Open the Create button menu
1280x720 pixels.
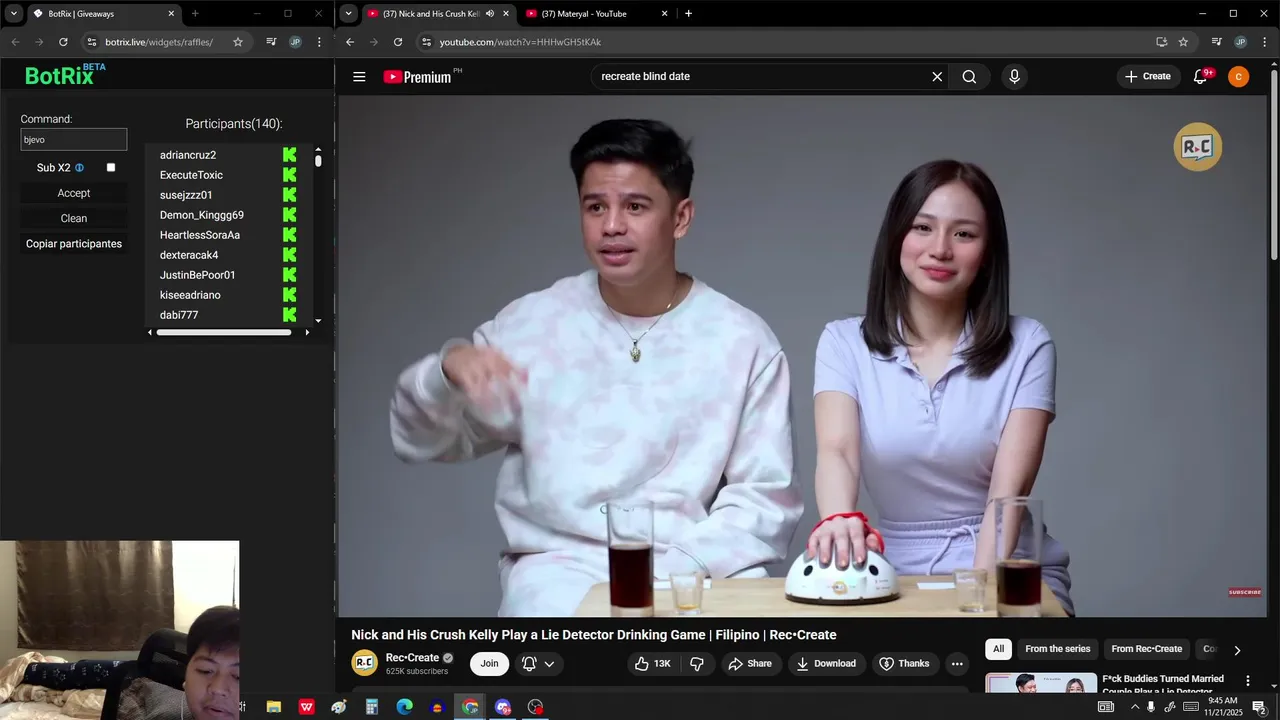(x=1148, y=76)
